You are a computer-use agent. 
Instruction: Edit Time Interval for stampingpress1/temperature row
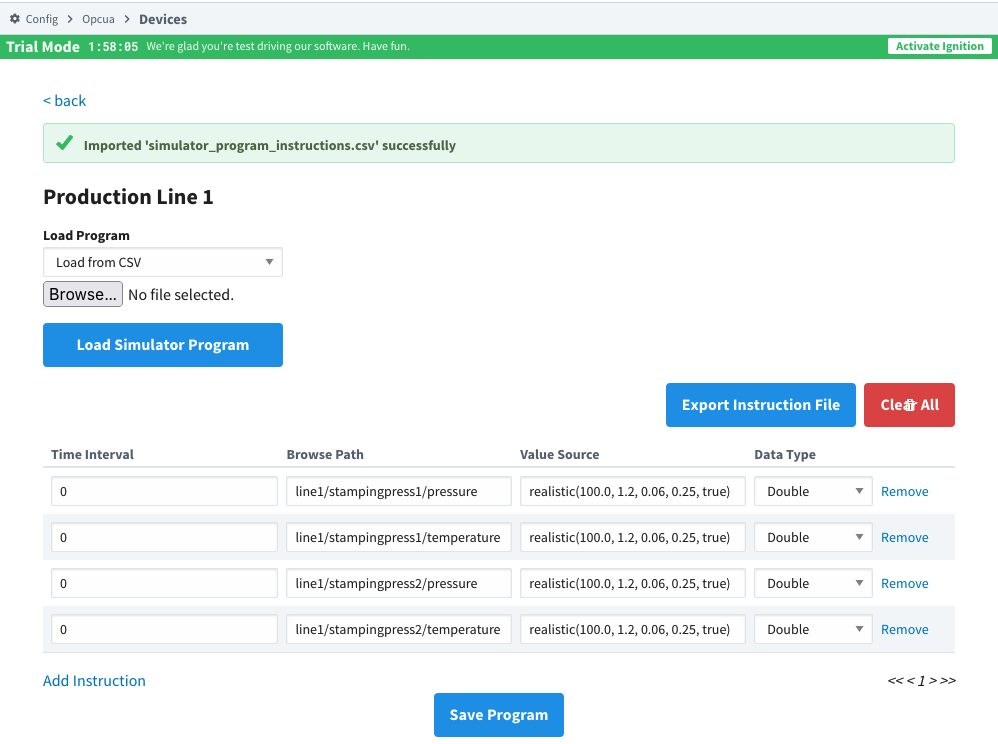[x=164, y=537]
